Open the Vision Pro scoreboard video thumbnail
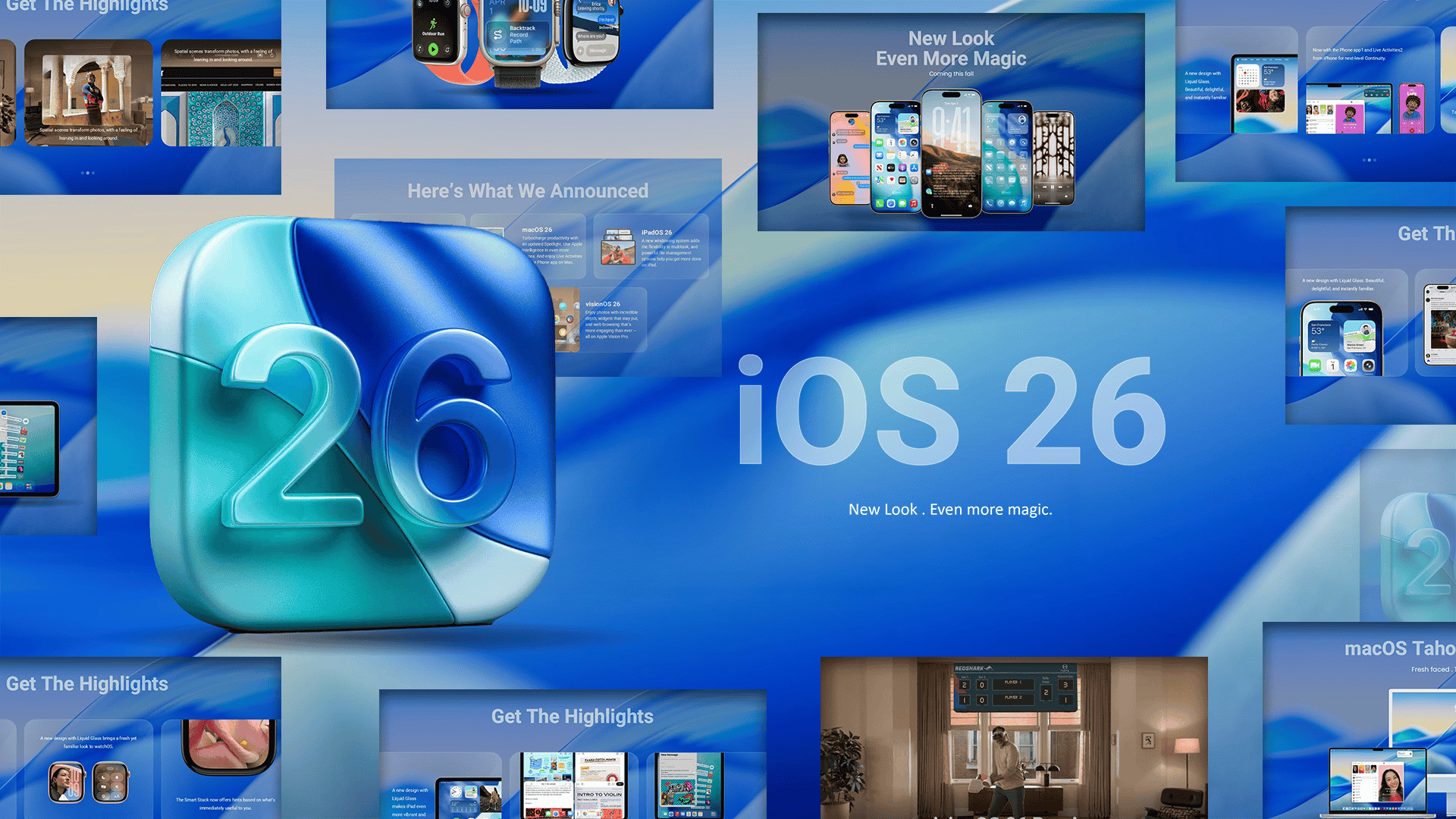This screenshot has height=819, width=1456. pos(1014,737)
